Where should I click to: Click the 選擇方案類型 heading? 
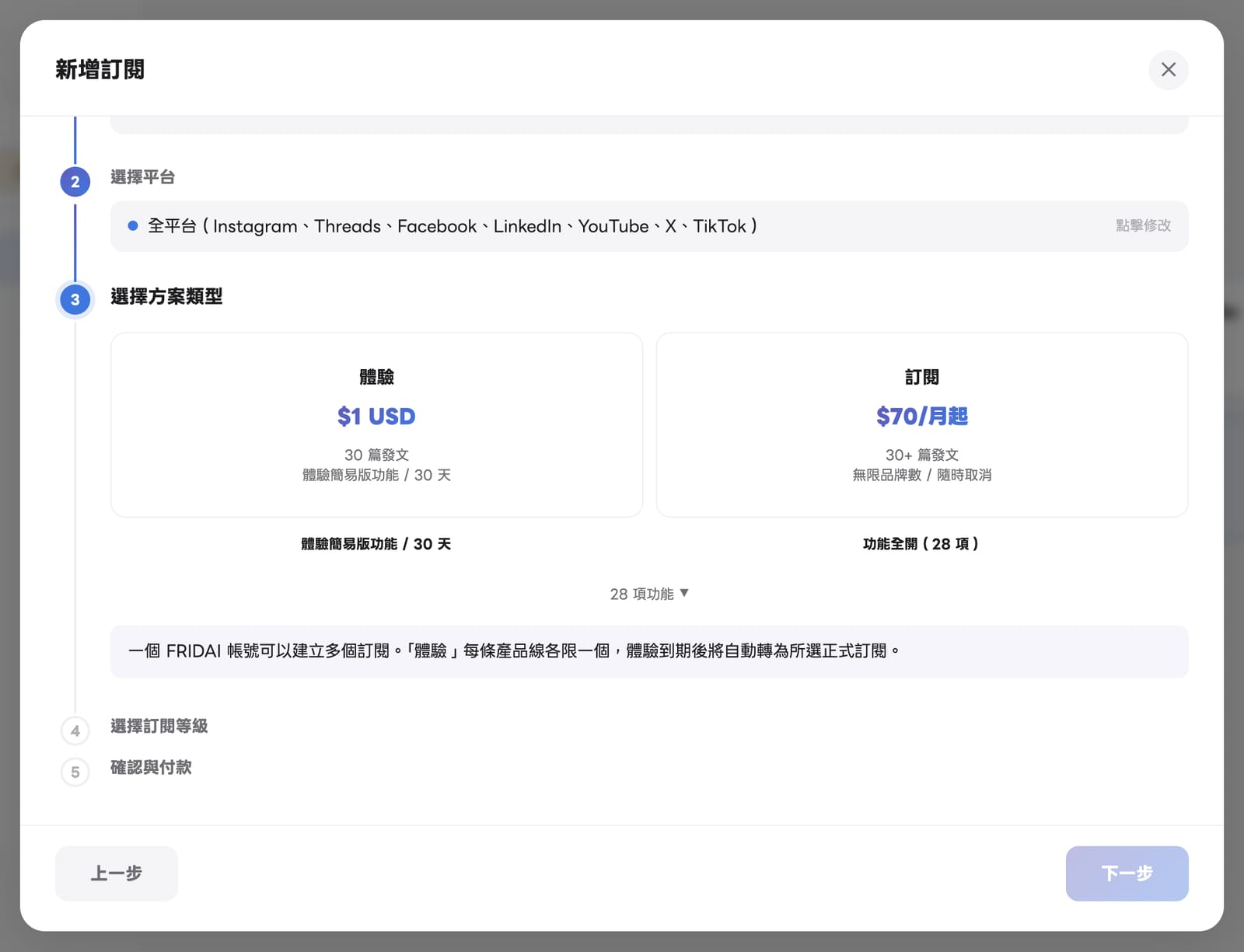[166, 296]
